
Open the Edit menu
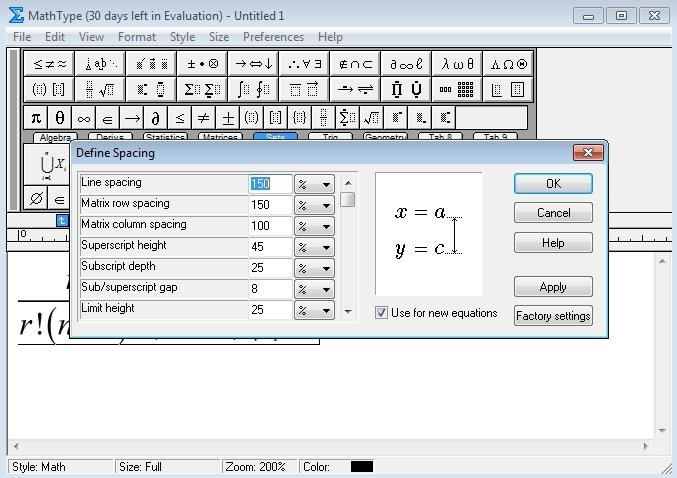pyautogui.click(x=55, y=37)
